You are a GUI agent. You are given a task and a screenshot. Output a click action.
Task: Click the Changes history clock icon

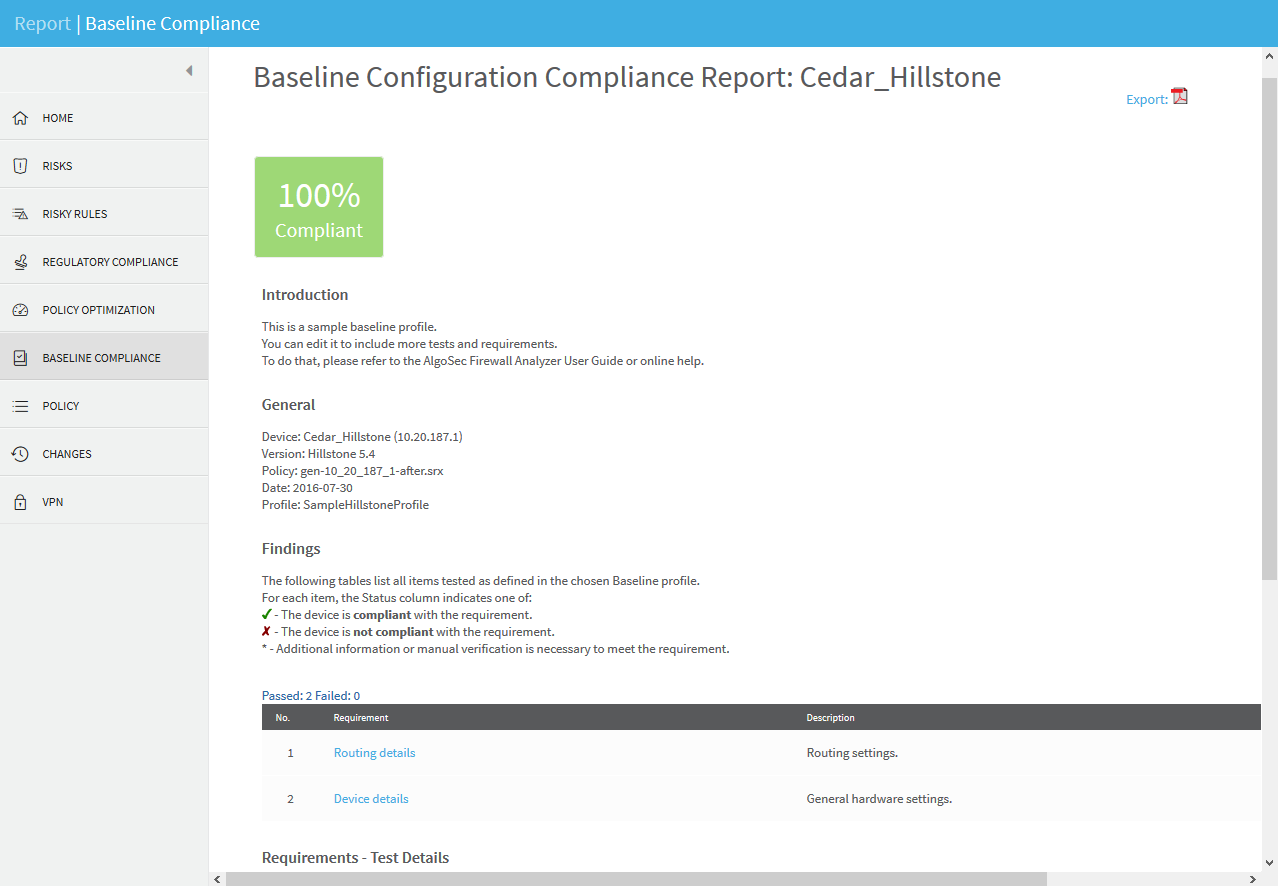click(20, 454)
